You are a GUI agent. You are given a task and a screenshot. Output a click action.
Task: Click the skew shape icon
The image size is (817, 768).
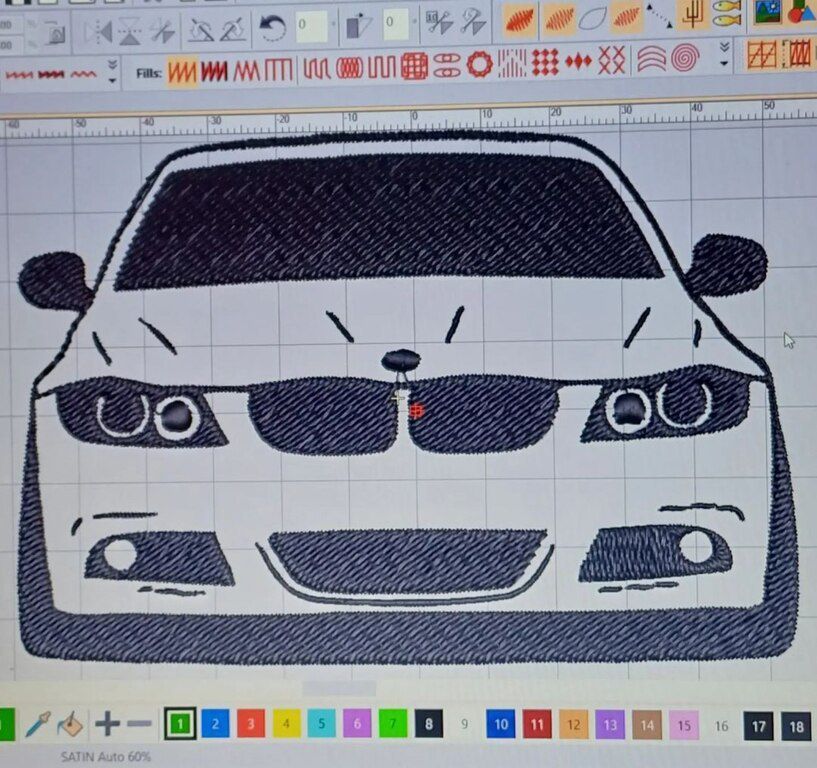[358, 24]
